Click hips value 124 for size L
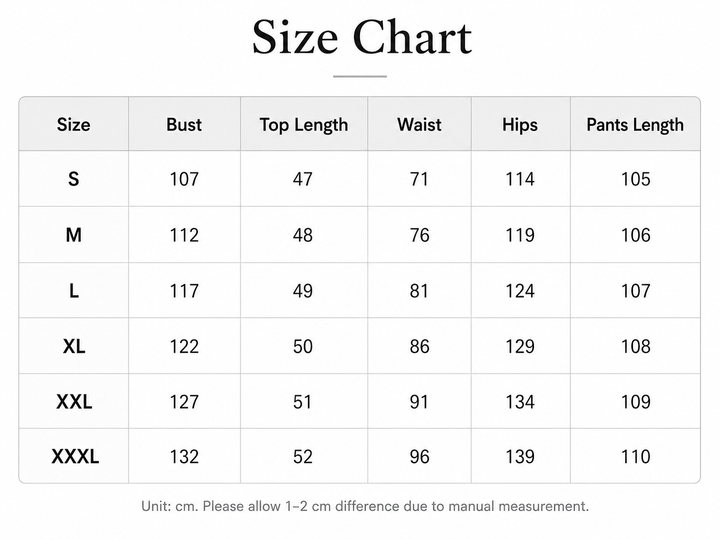Viewport: 720px width, 540px height. 520,291
